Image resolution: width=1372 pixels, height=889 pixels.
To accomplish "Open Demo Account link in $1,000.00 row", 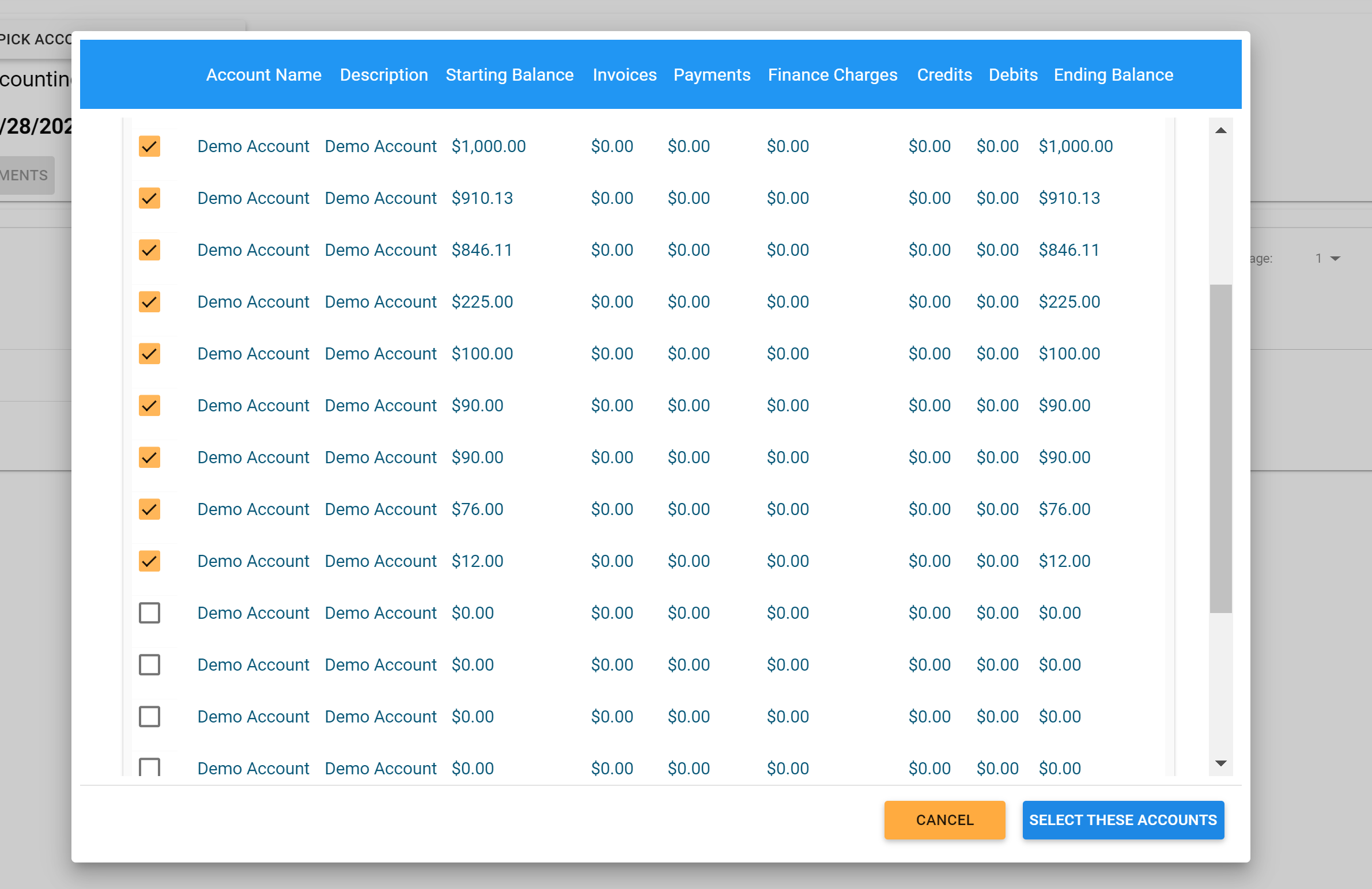I will click(x=253, y=146).
